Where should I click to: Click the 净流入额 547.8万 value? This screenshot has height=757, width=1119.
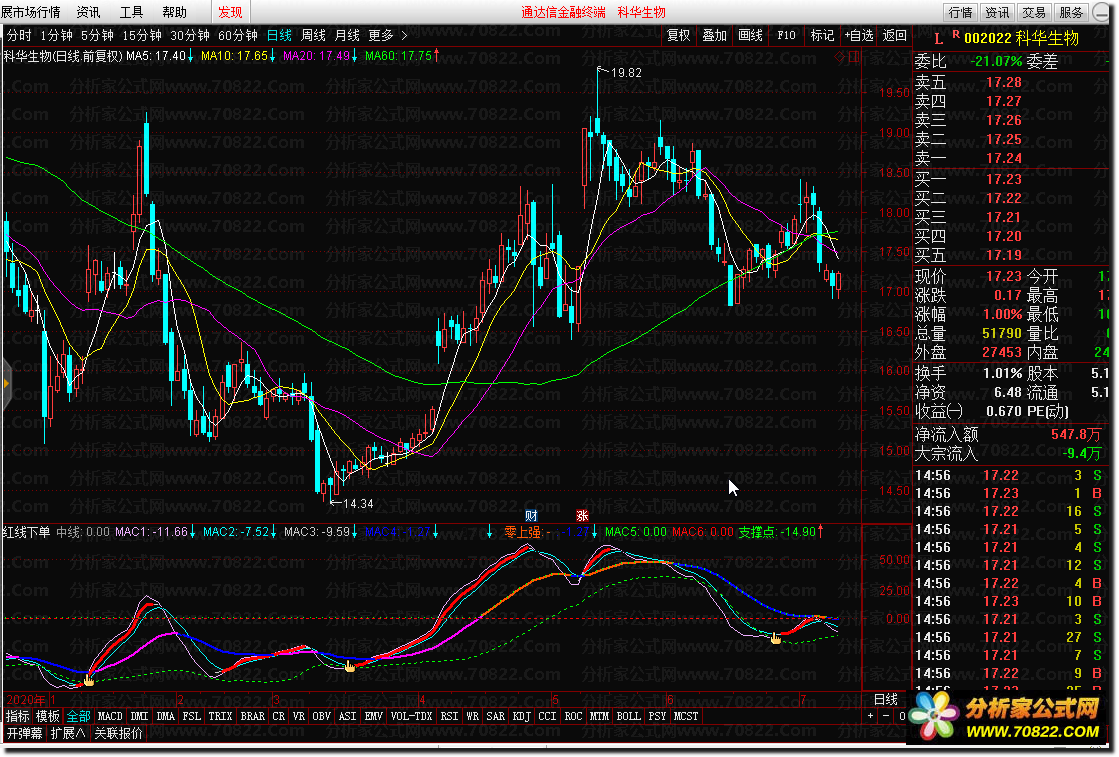[1076, 435]
